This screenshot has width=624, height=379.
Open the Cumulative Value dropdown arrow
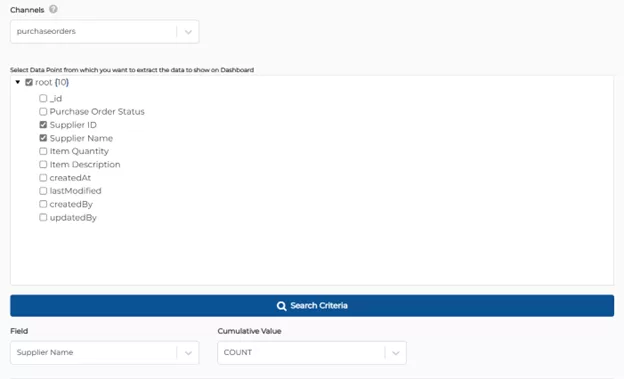[396, 353]
